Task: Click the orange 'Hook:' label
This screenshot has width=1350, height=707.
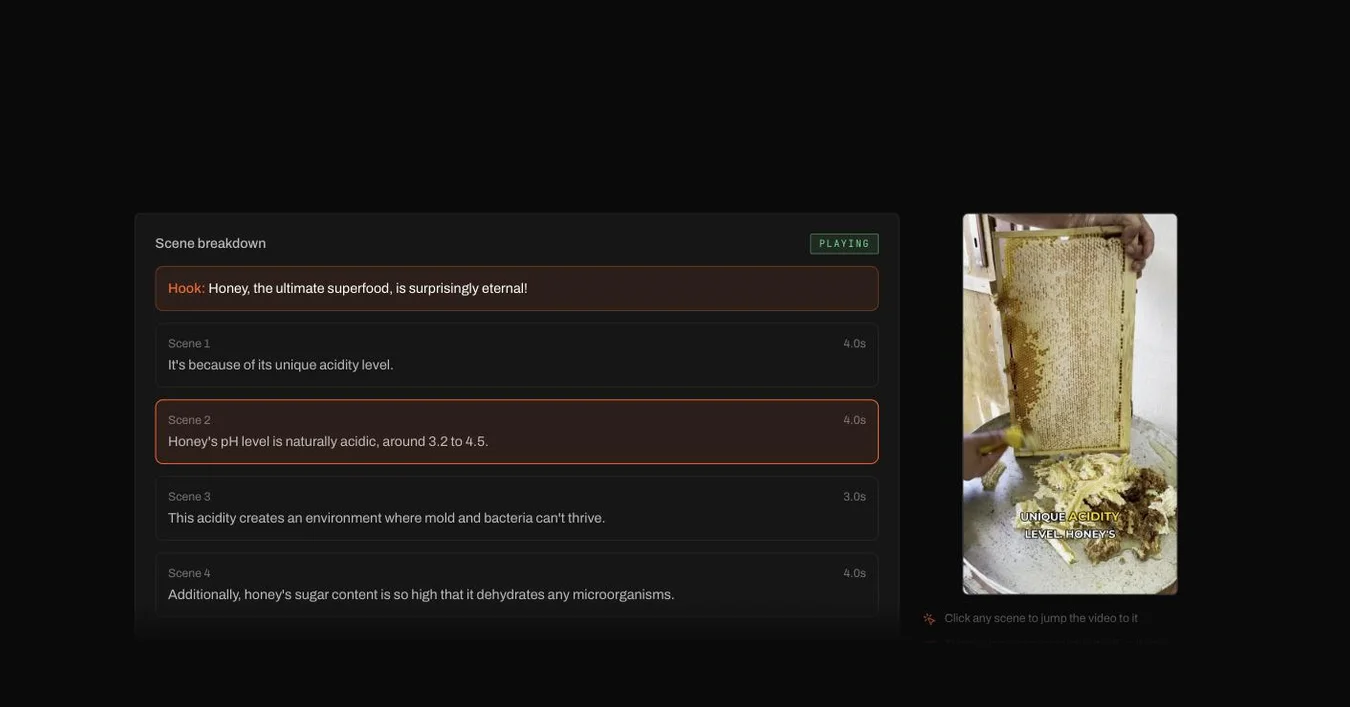Action: click(186, 288)
